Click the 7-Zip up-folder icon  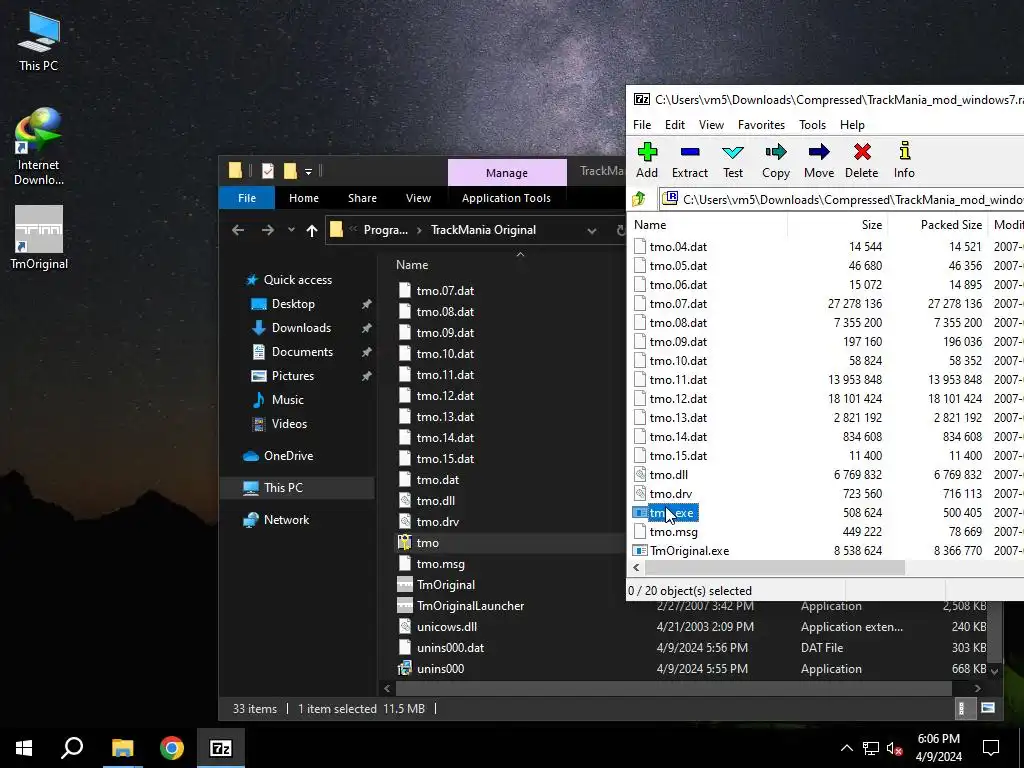tap(639, 199)
